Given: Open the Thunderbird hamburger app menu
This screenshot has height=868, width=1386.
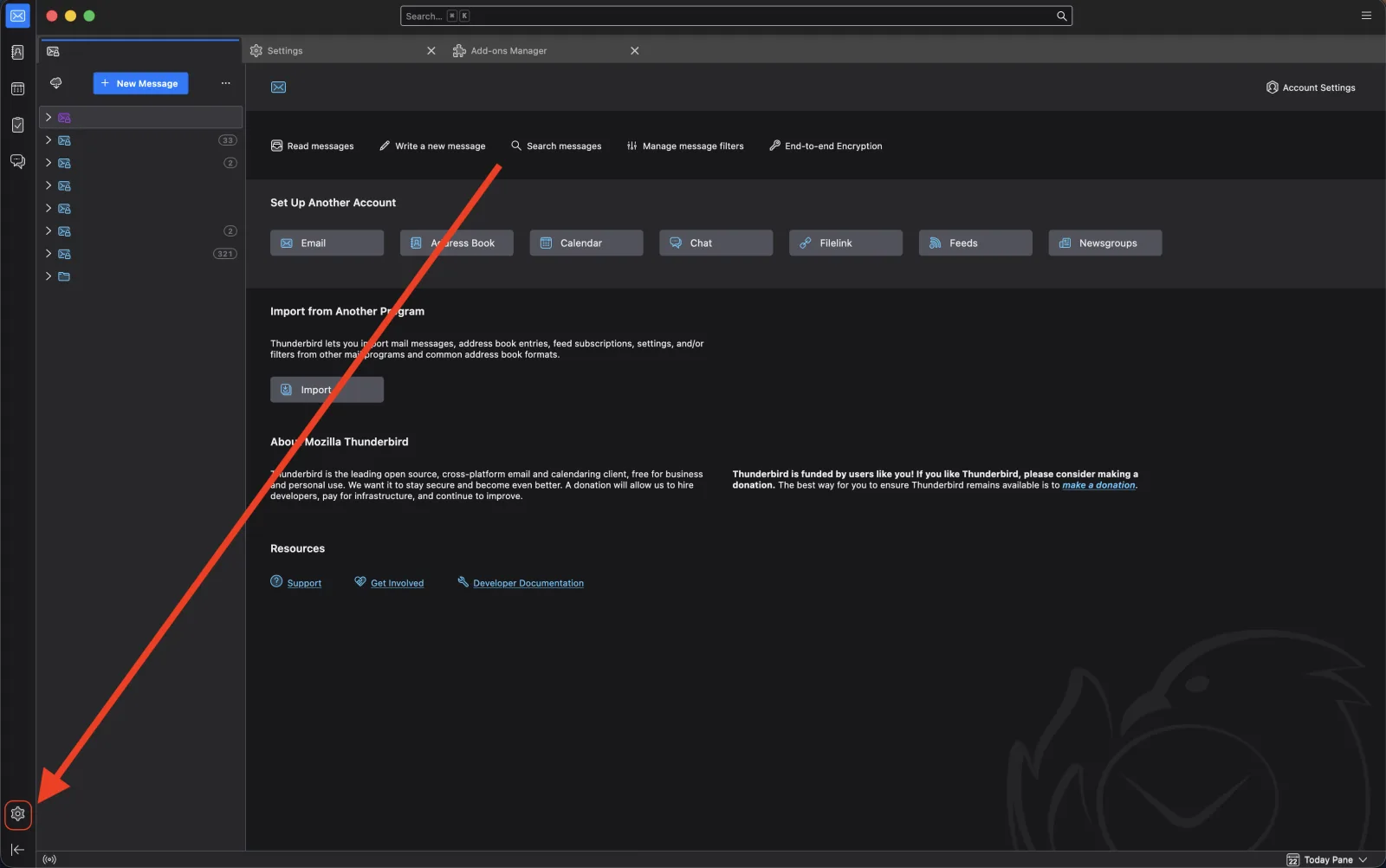Looking at the screenshot, I should point(1366,16).
